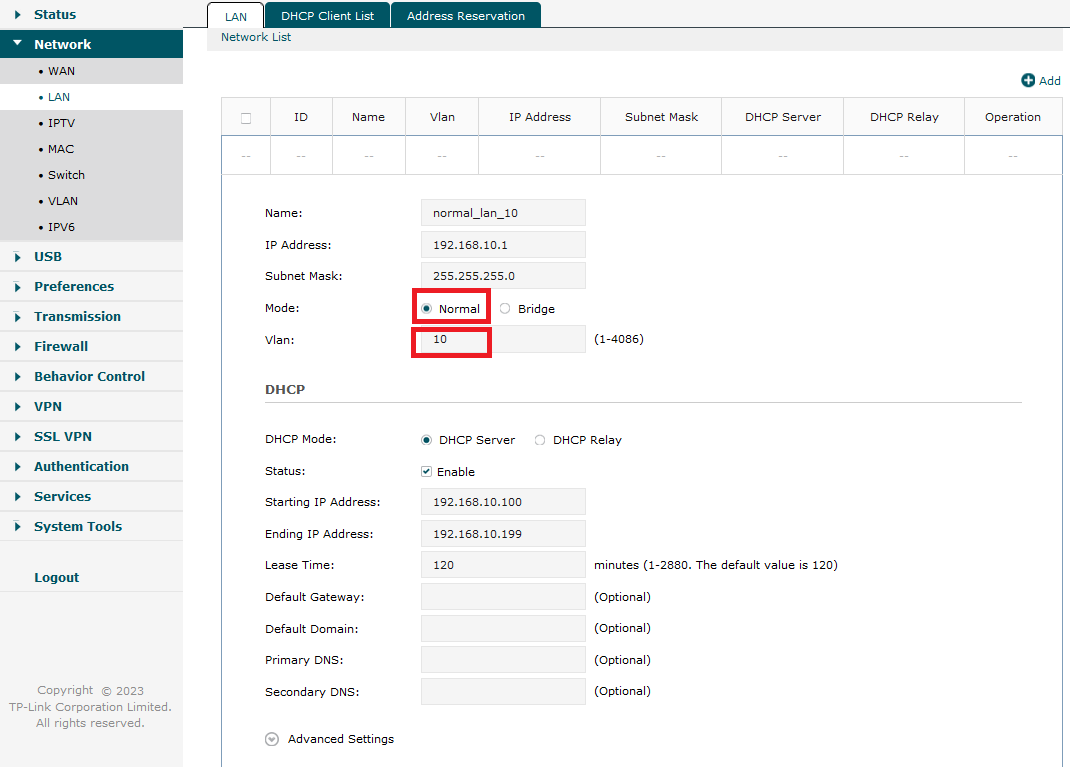Click the Primary DNS input field
Viewport: 1070px width, 767px height.
(x=503, y=660)
